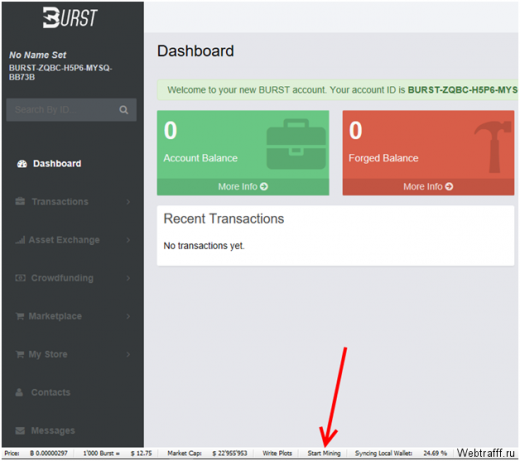520x461 pixels.
Task: Click the Asset Exchange chart icon
Action: pyautogui.click(x=20, y=240)
